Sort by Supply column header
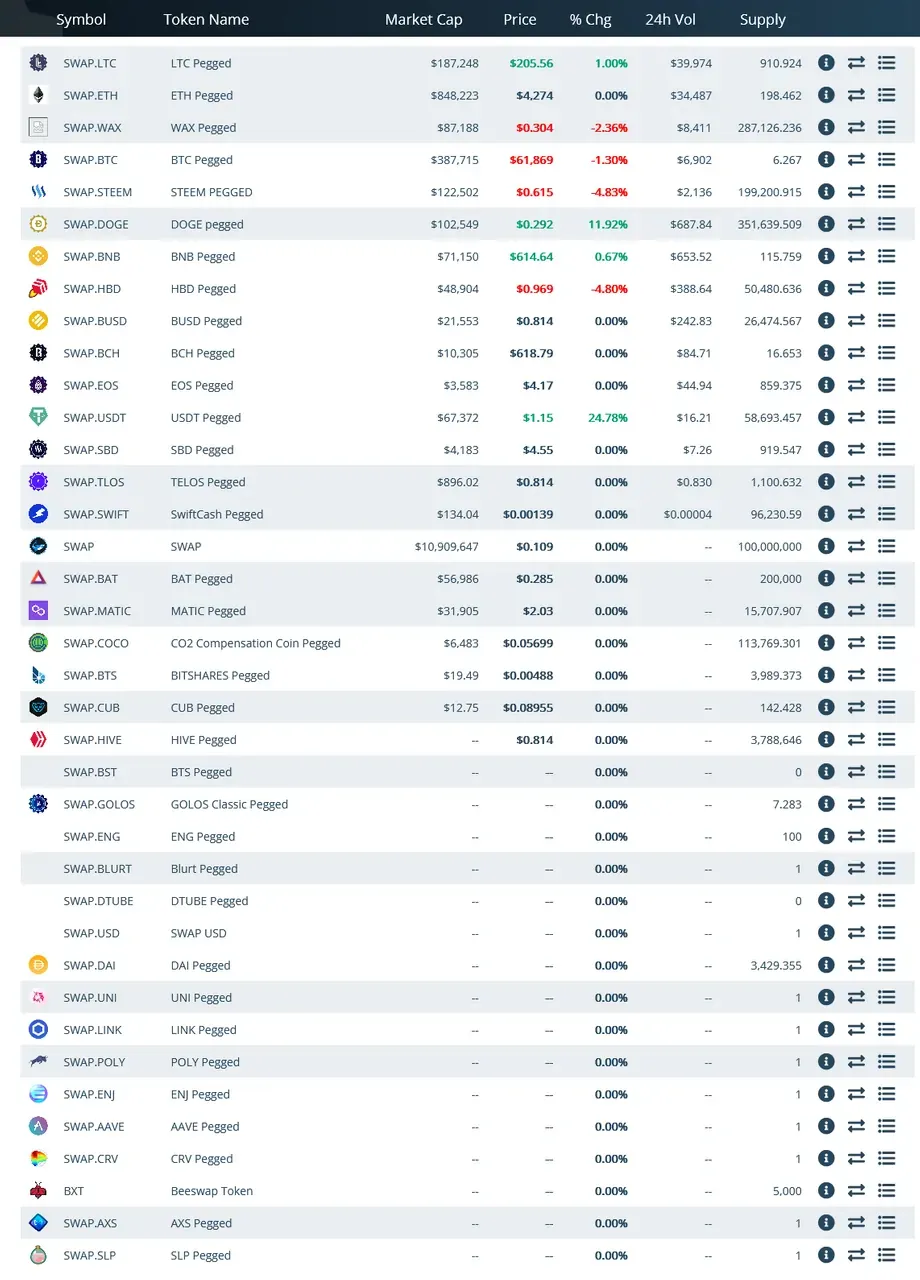Viewport: 920px width, 1280px height. click(763, 19)
